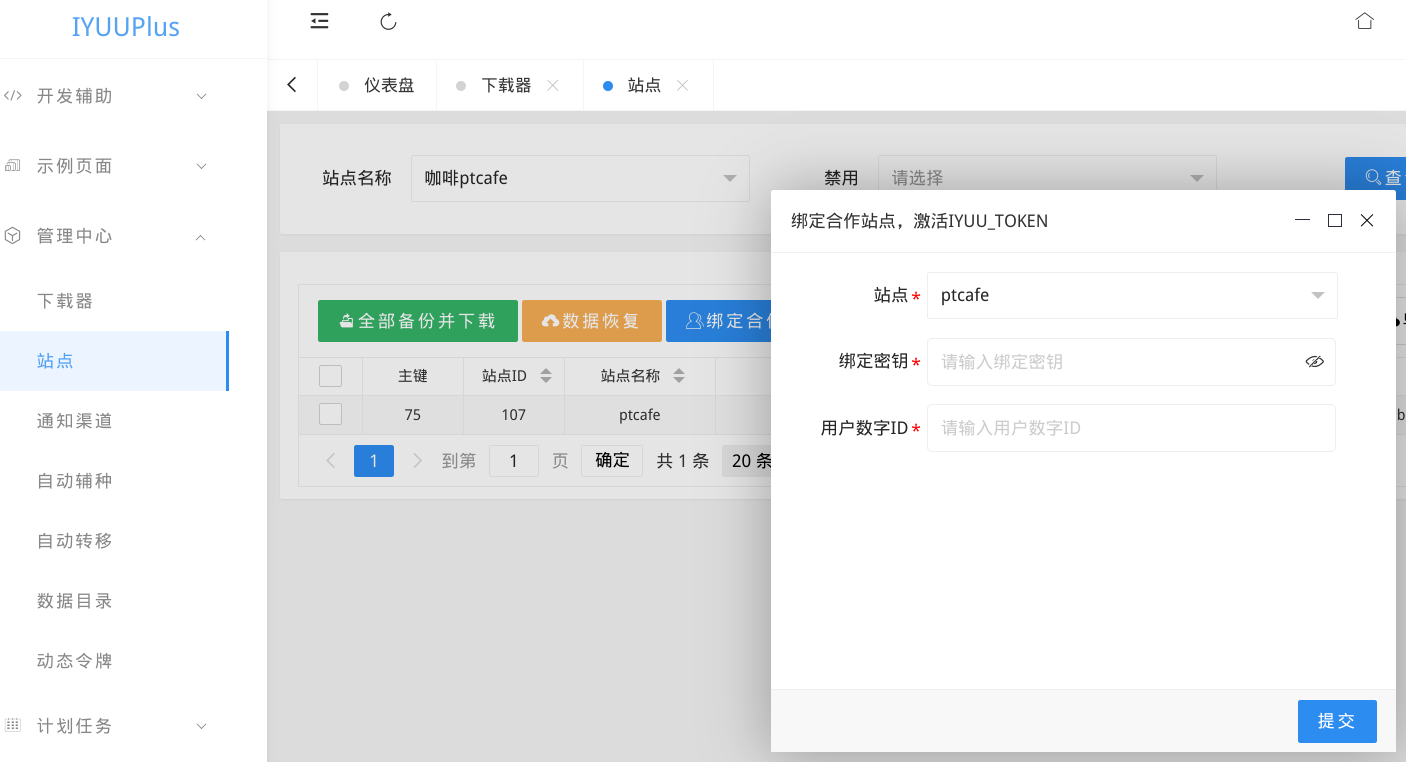Tick the checkbox for row 75
The width and height of the screenshot is (1406, 762).
(x=330, y=414)
